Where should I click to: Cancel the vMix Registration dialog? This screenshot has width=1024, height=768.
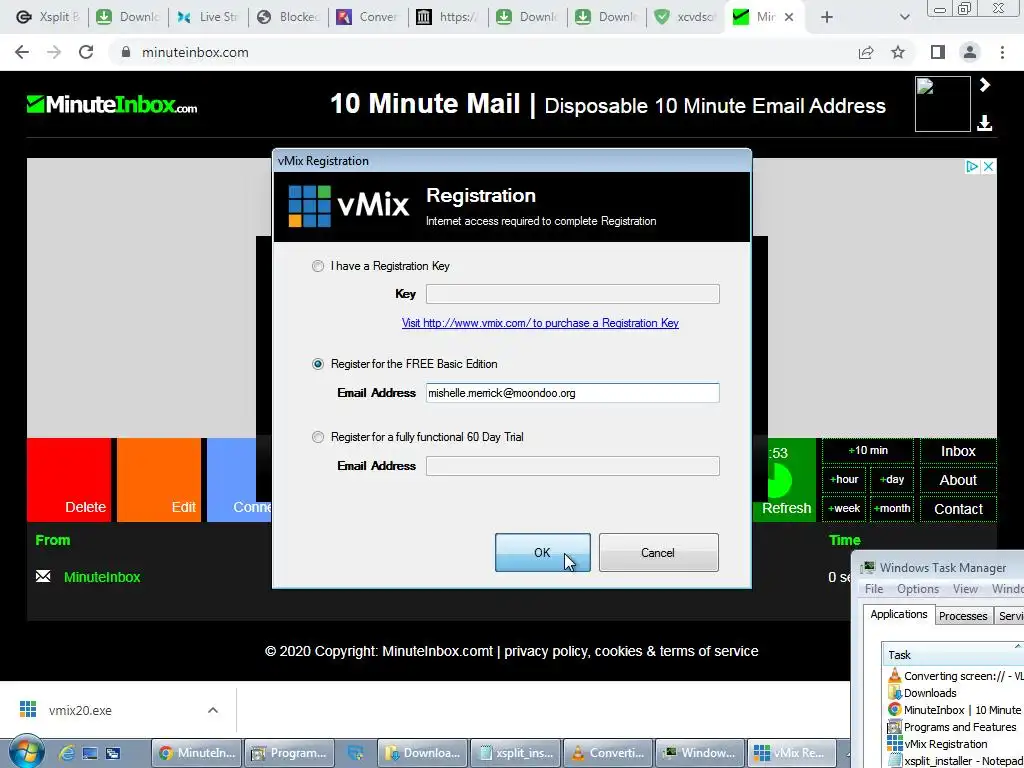(658, 552)
